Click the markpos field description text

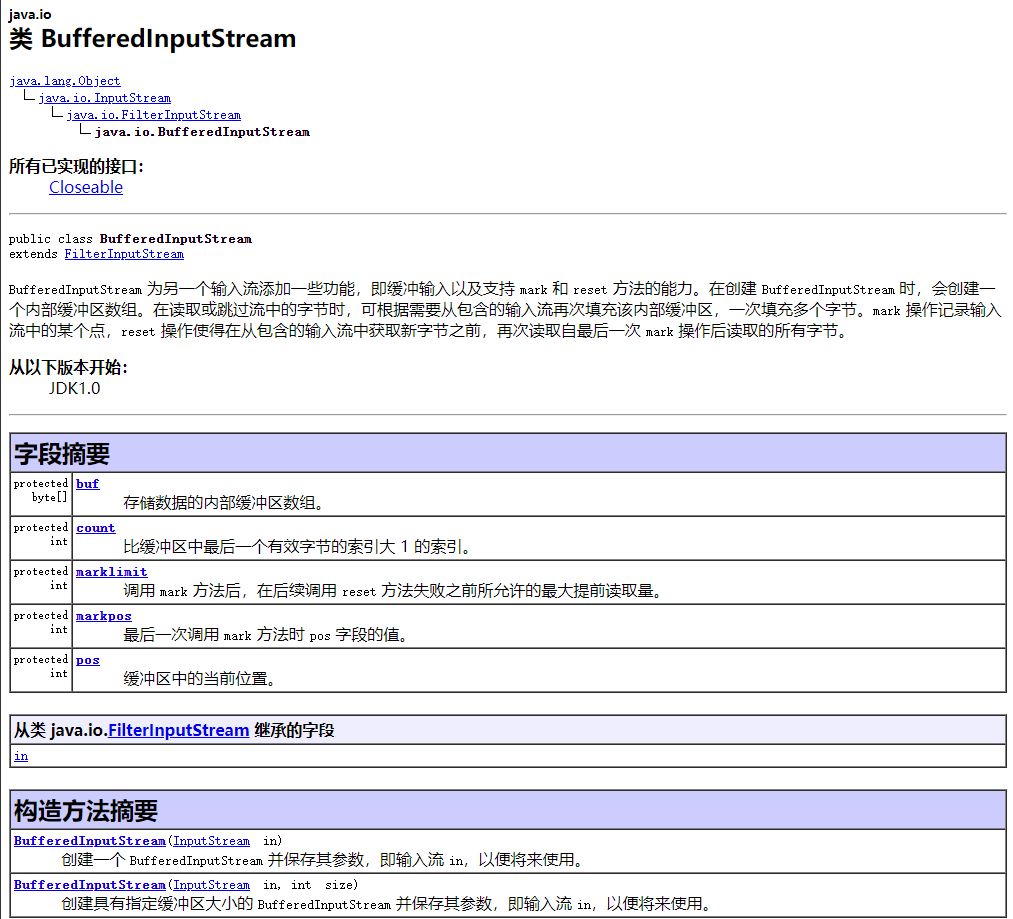click(267, 635)
